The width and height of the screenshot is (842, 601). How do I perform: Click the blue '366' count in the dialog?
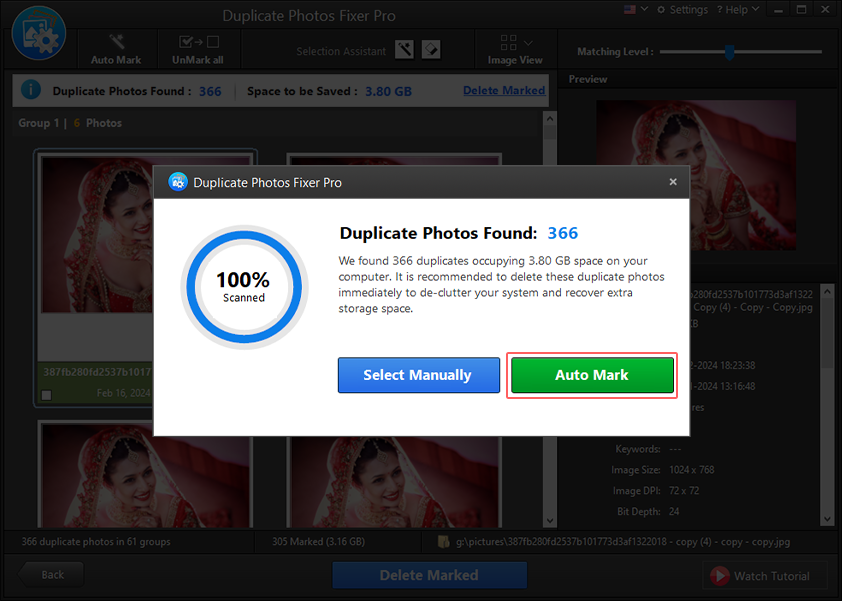(563, 233)
